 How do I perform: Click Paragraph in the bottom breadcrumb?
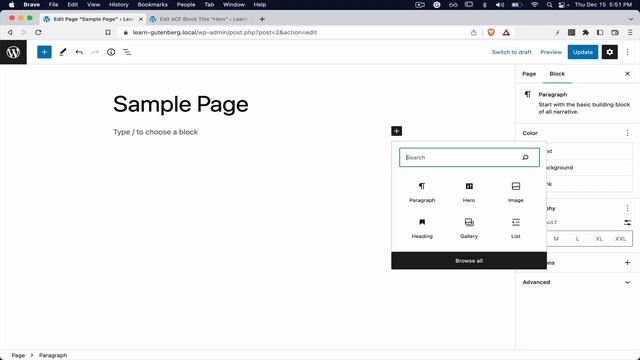pos(53,356)
